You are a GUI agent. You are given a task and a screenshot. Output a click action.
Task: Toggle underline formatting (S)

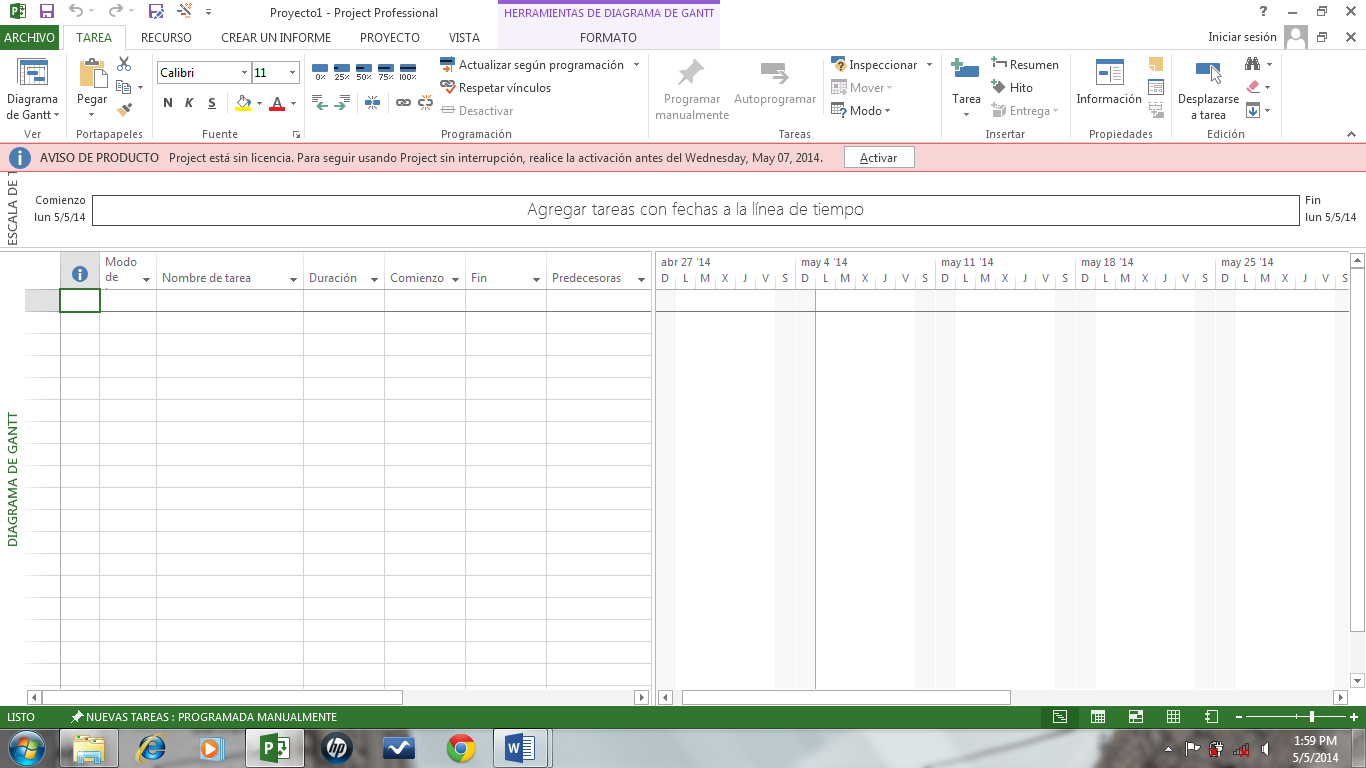[212, 103]
